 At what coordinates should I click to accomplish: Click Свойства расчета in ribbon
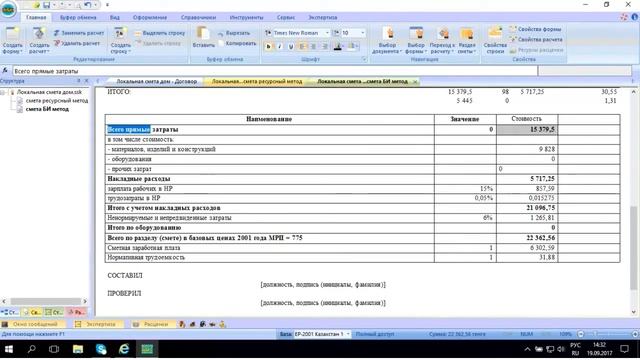click(x=536, y=40)
